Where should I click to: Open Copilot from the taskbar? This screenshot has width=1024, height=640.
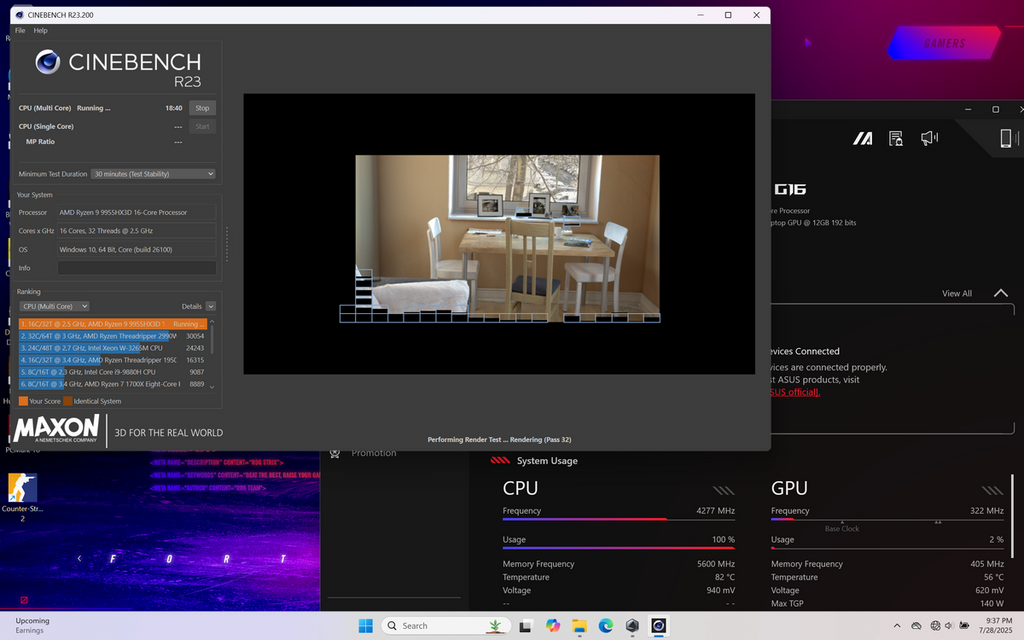click(x=552, y=626)
